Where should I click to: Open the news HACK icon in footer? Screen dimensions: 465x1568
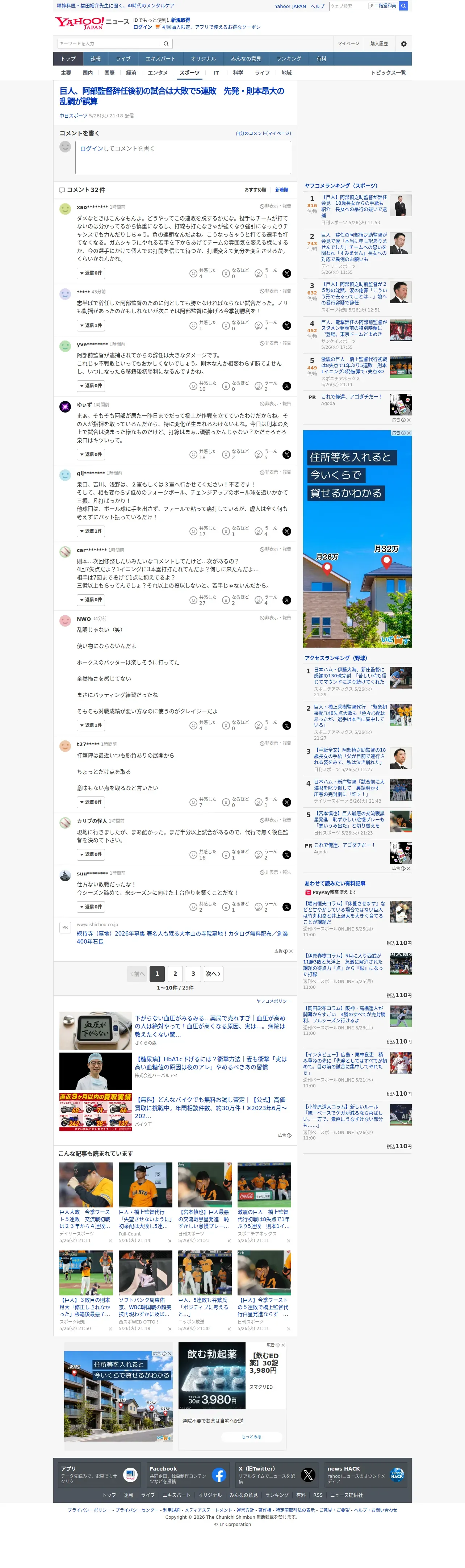pos(397,1475)
